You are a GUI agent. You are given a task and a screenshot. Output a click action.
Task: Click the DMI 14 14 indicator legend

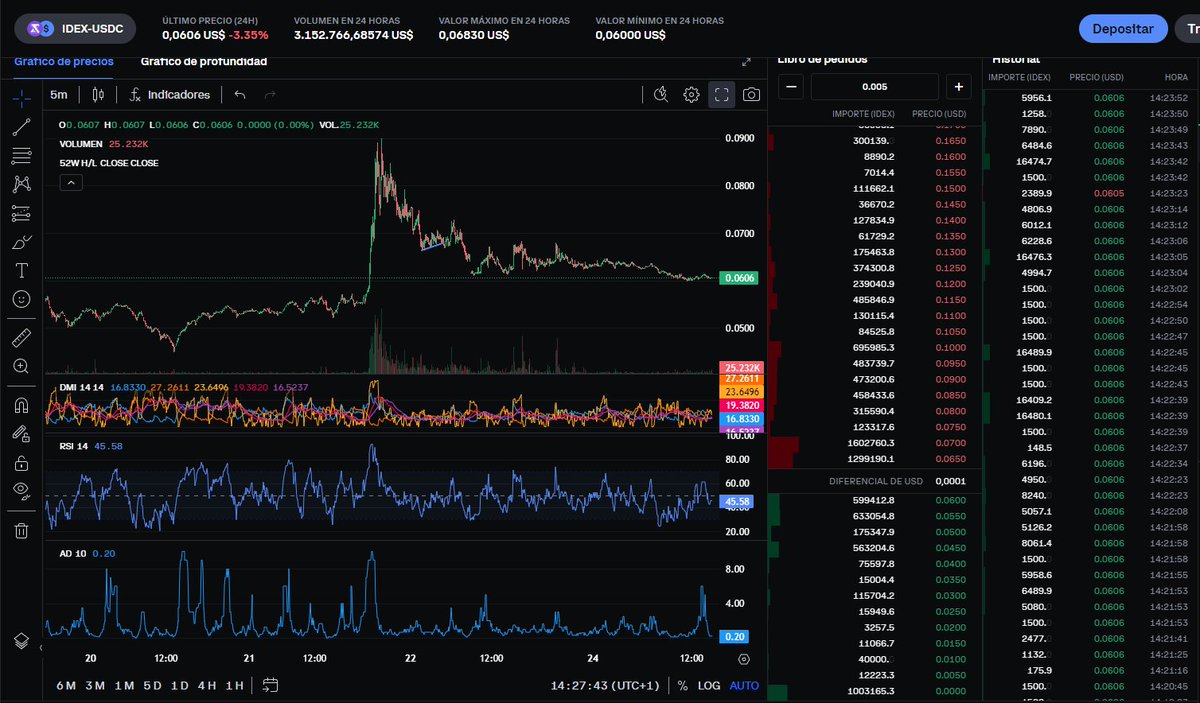pos(79,386)
